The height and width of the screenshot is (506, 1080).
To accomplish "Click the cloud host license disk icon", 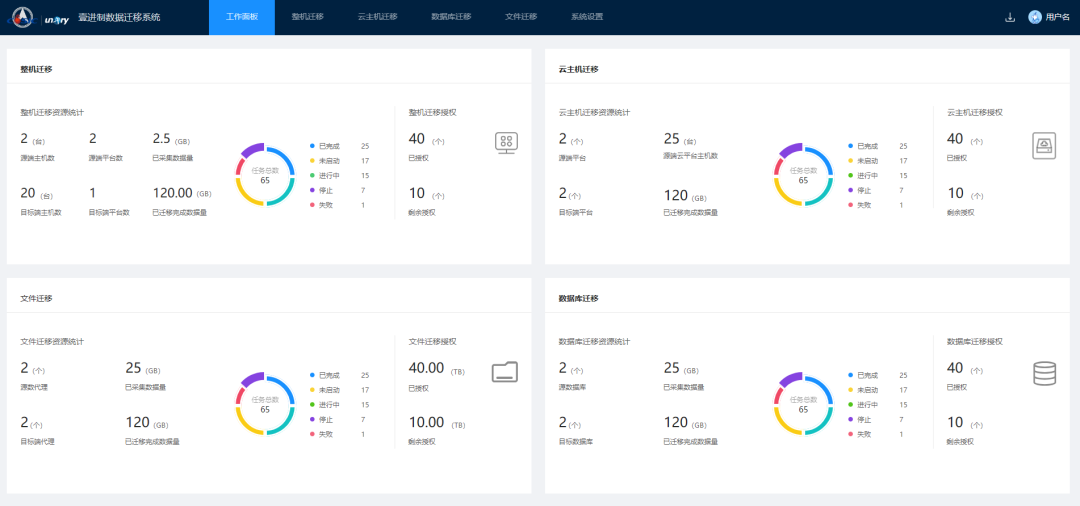I will click(1044, 147).
